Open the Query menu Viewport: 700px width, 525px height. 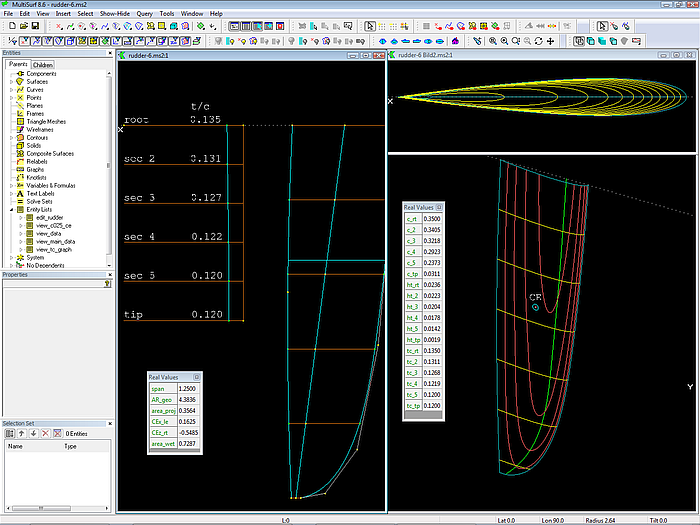click(x=144, y=14)
